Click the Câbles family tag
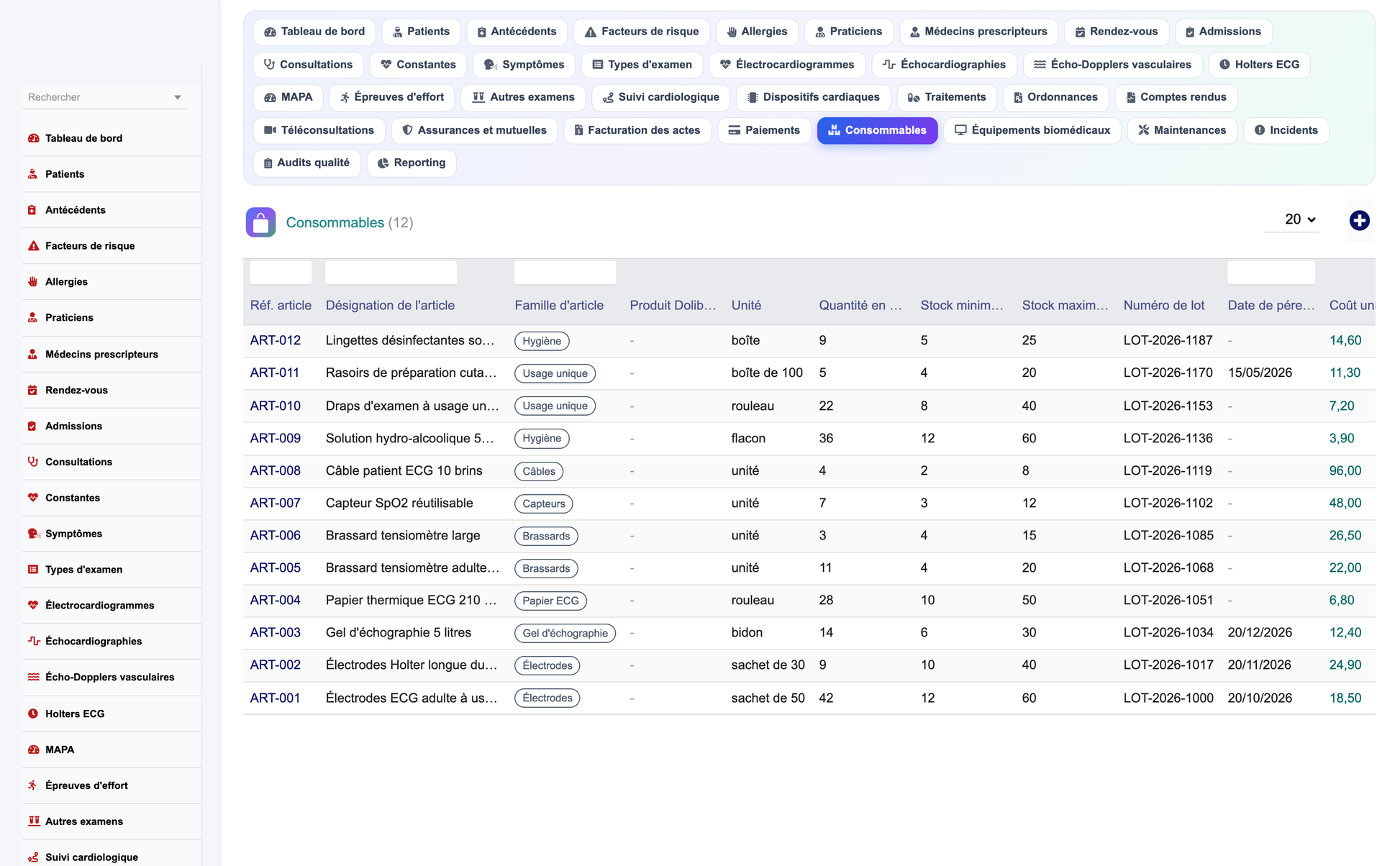Viewport: 1400px width, 866px height. point(538,471)
